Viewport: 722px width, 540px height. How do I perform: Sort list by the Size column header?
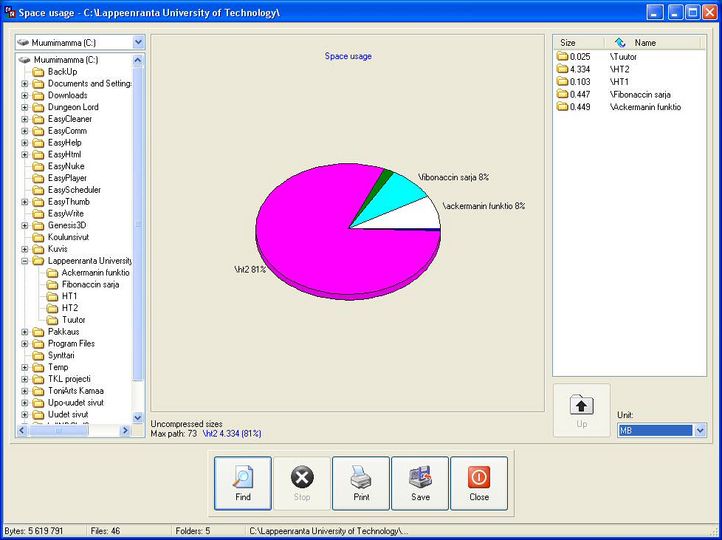pos(578,43)
